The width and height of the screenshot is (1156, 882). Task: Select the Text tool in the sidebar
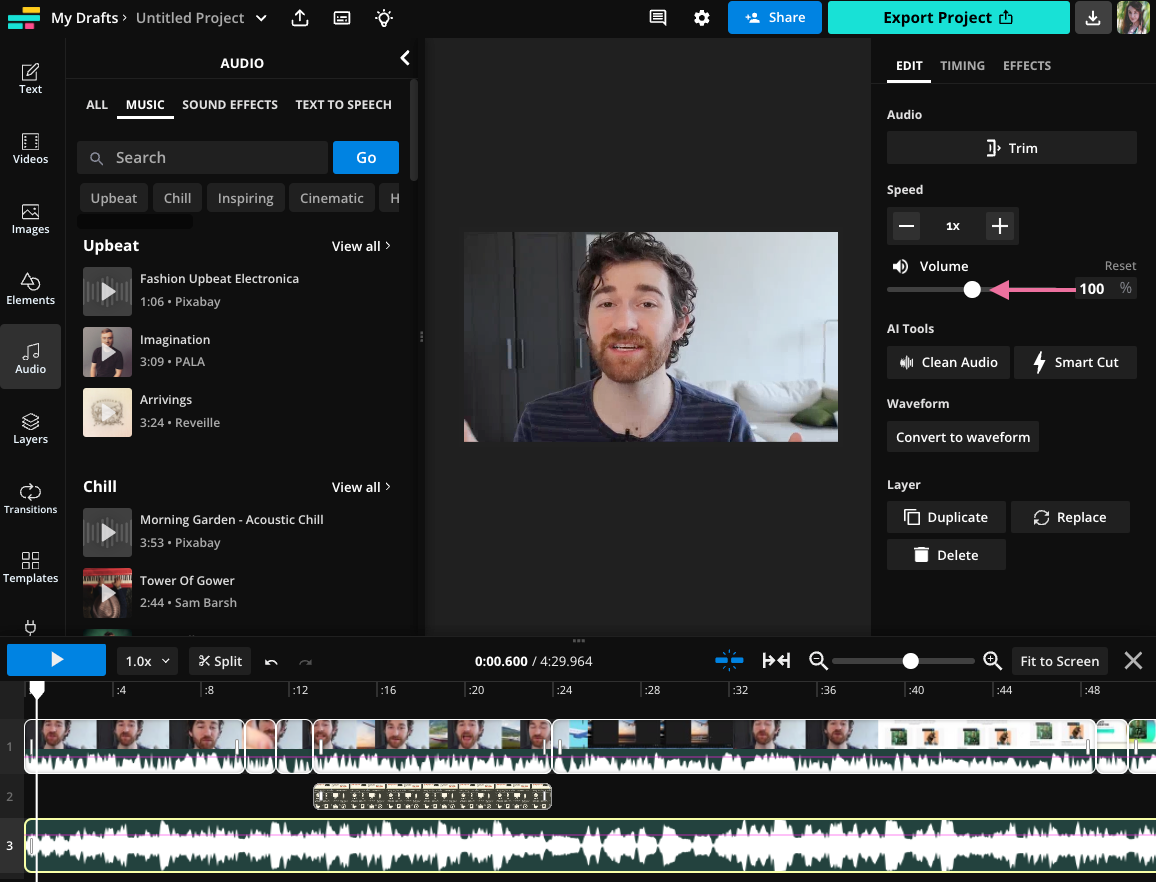pyautogui.click(x=30, y=78)
